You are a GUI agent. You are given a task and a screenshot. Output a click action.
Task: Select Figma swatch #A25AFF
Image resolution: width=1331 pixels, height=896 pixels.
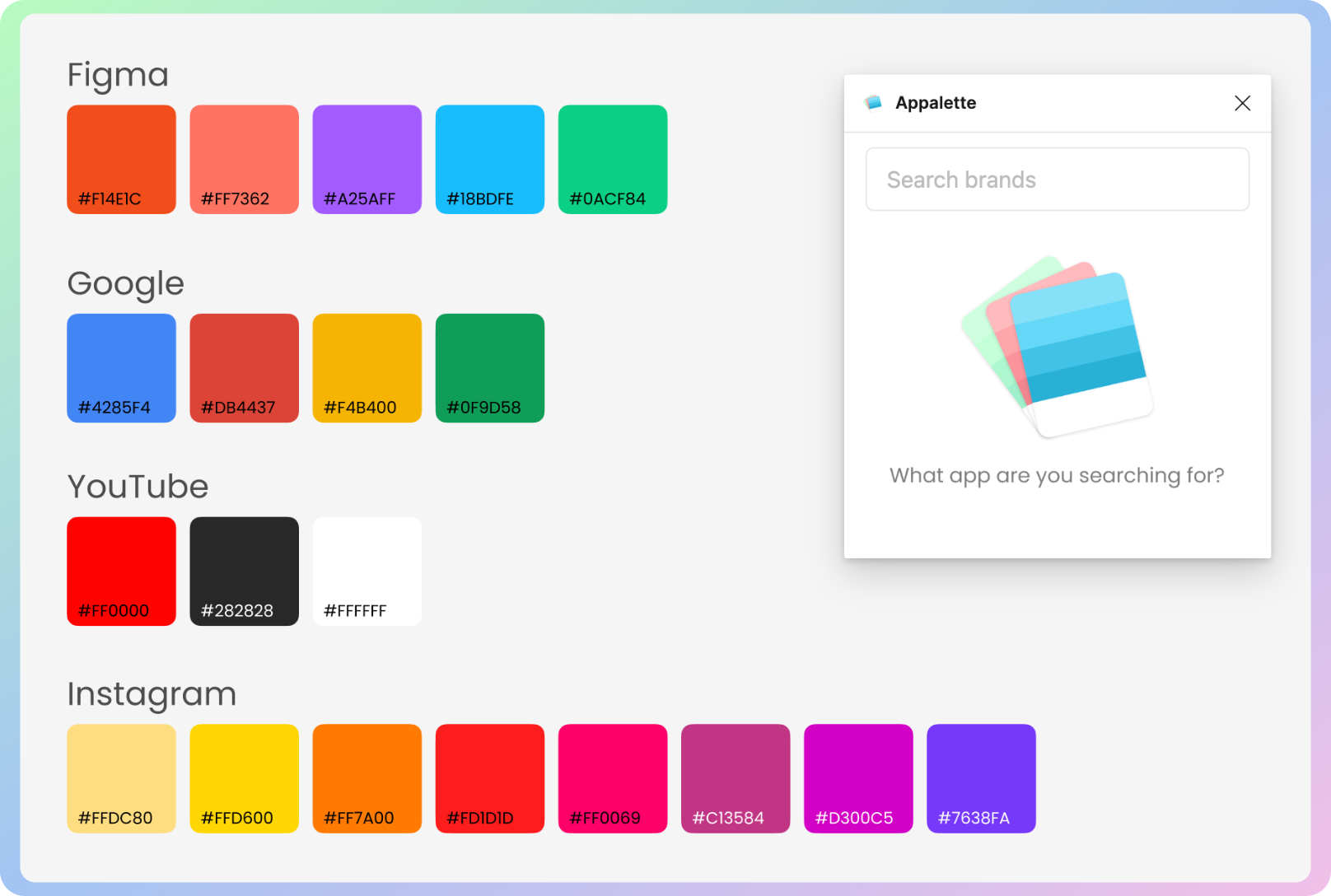367,159
